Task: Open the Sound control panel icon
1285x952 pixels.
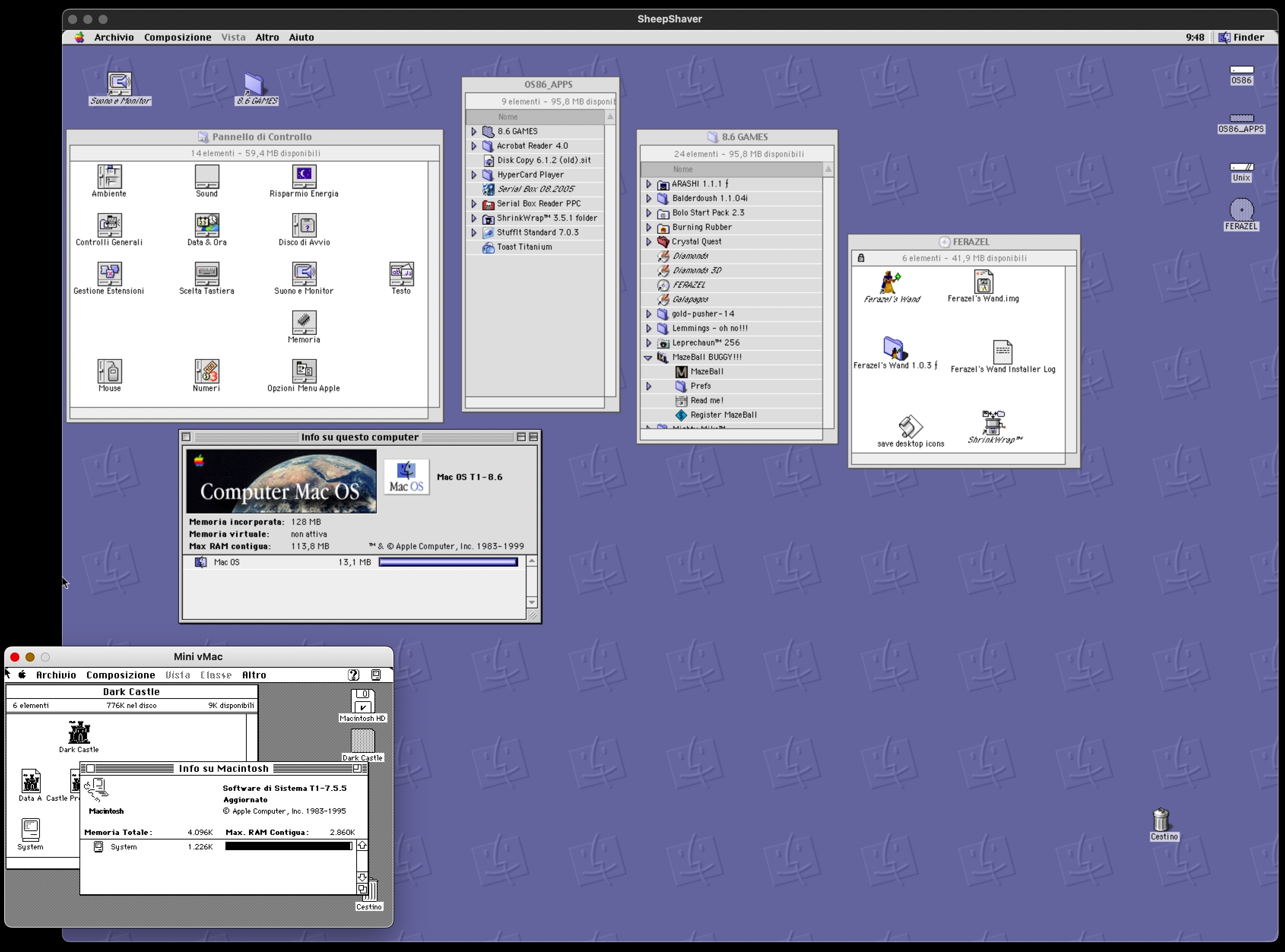Action: [x=207, y=176]
